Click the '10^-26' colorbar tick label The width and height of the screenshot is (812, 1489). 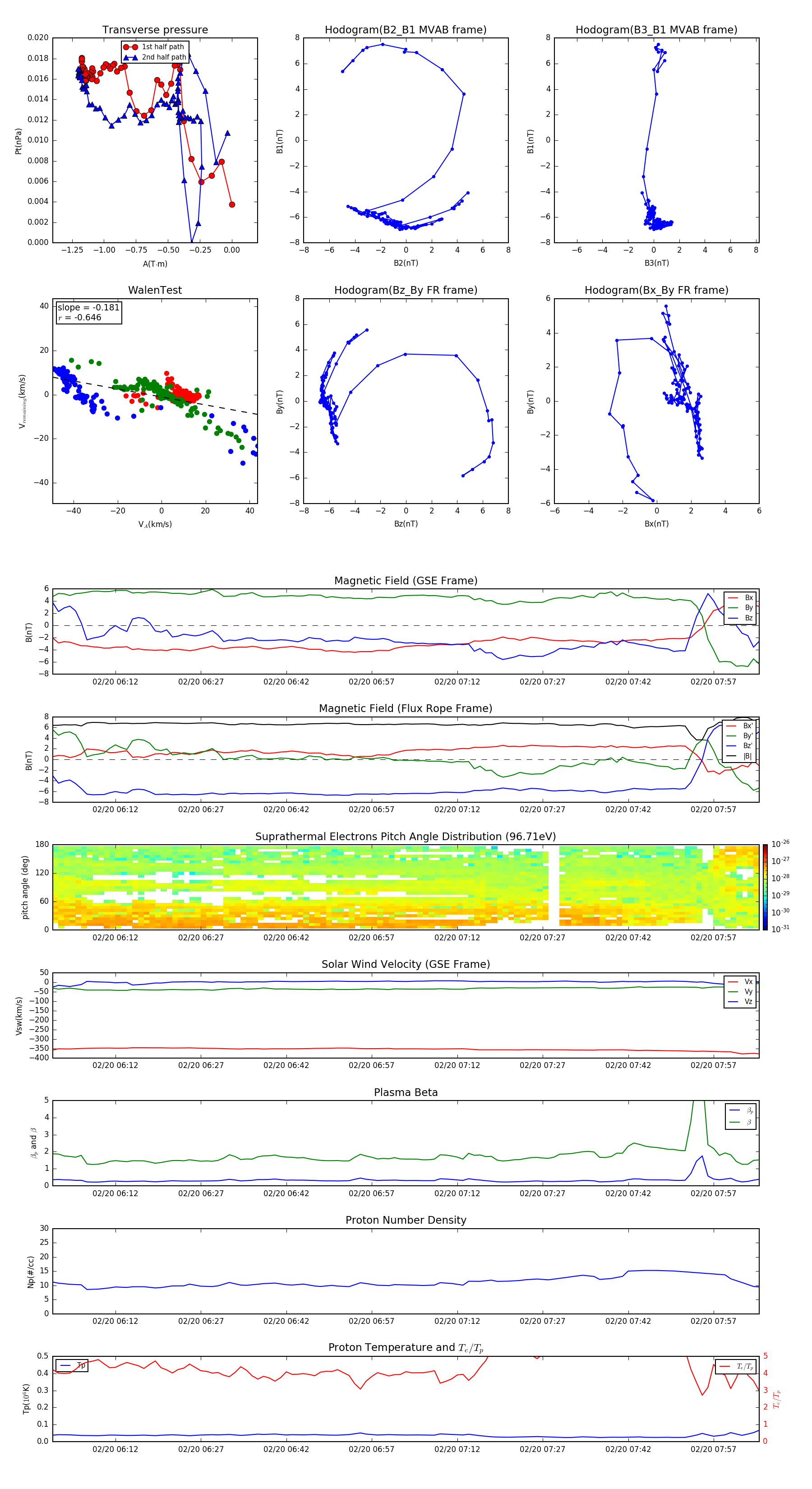(x=780, y=845)
